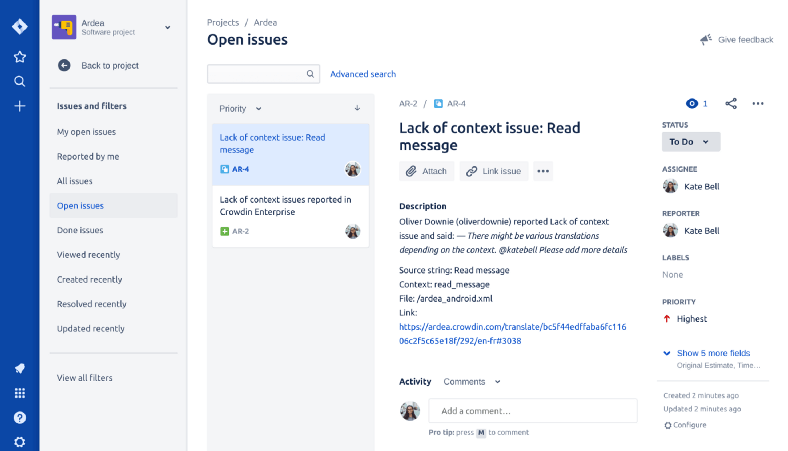Click the AR-4 breadcrumb issue type icon
The width and height of the screenshot is (788, 451).
click(x=438, y=104)
